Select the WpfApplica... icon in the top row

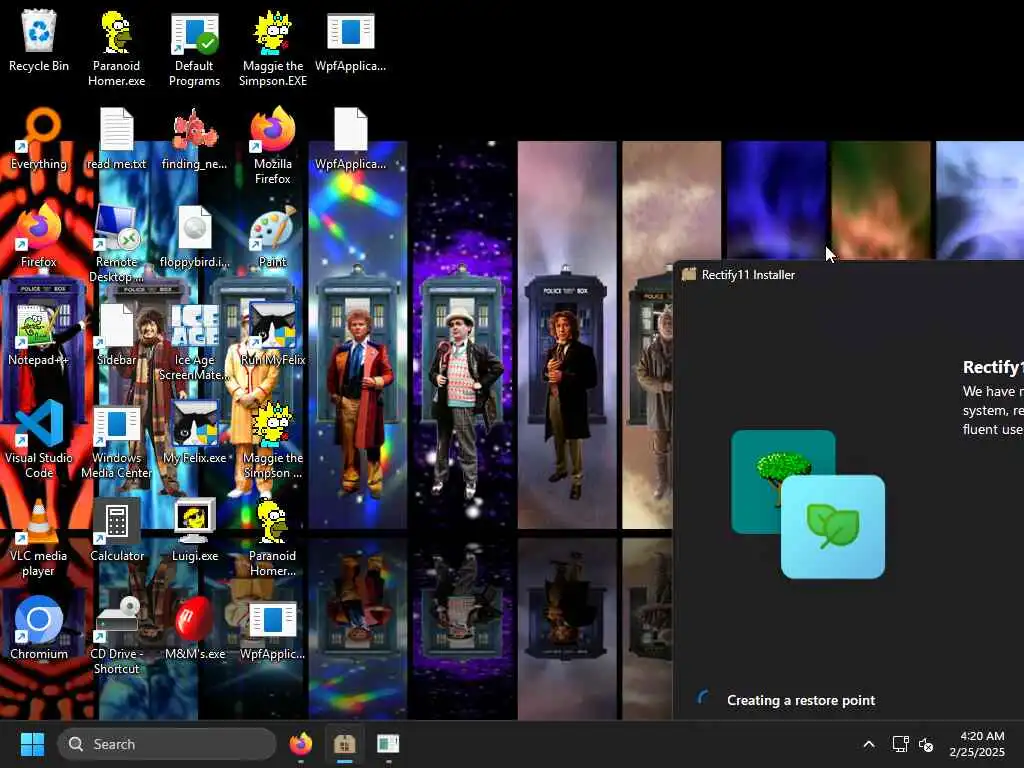pyautogui.click(x=351, y=42)
